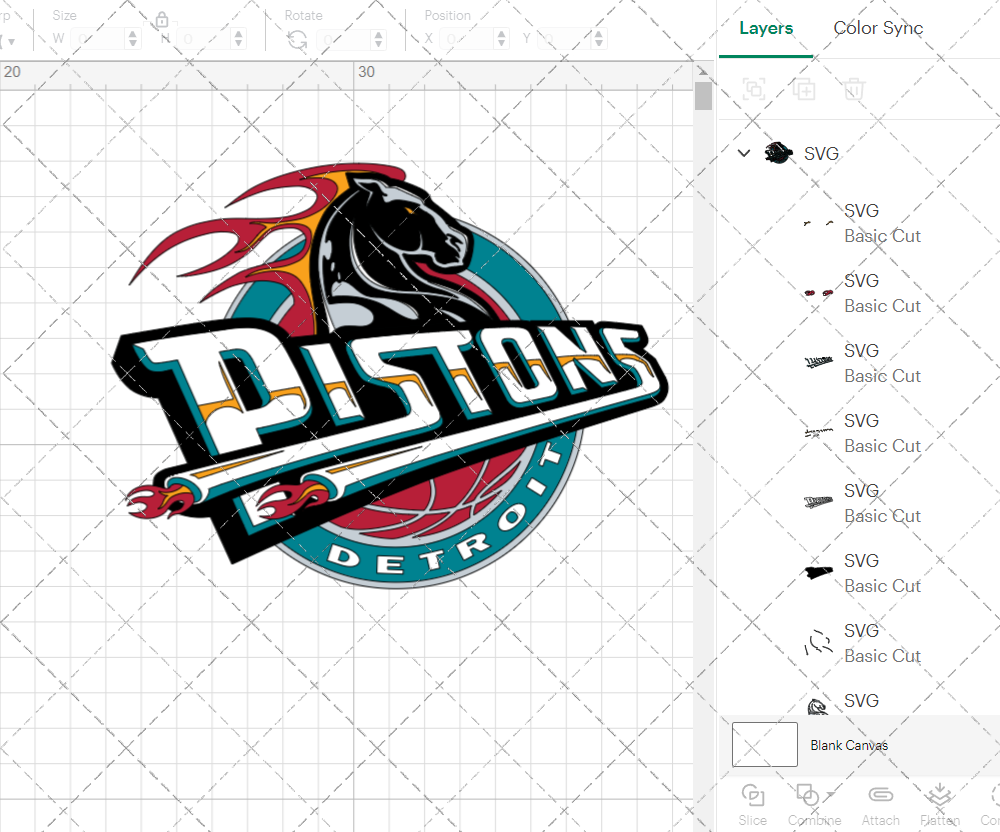Click the Slice tool
Image resolution: width=1000 pixels, height=832 pixels.
(753, 805)
